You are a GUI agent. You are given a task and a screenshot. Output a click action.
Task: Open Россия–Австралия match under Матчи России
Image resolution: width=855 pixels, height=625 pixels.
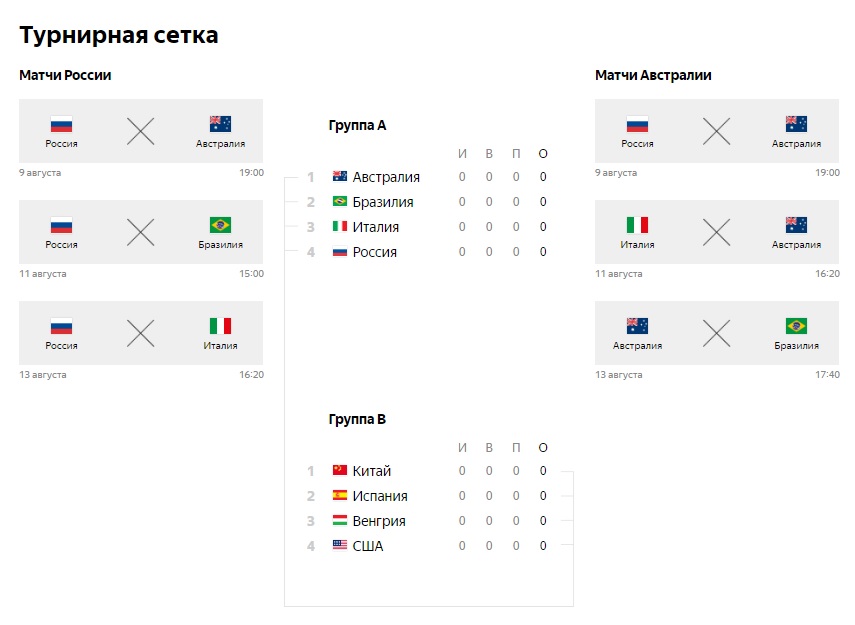tap(141, 131)
